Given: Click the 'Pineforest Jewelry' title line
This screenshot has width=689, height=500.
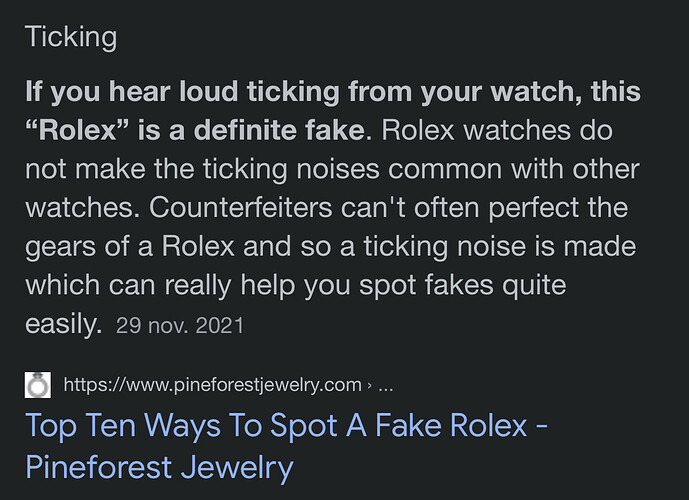Looking at the screenshot, I should 159,467.
